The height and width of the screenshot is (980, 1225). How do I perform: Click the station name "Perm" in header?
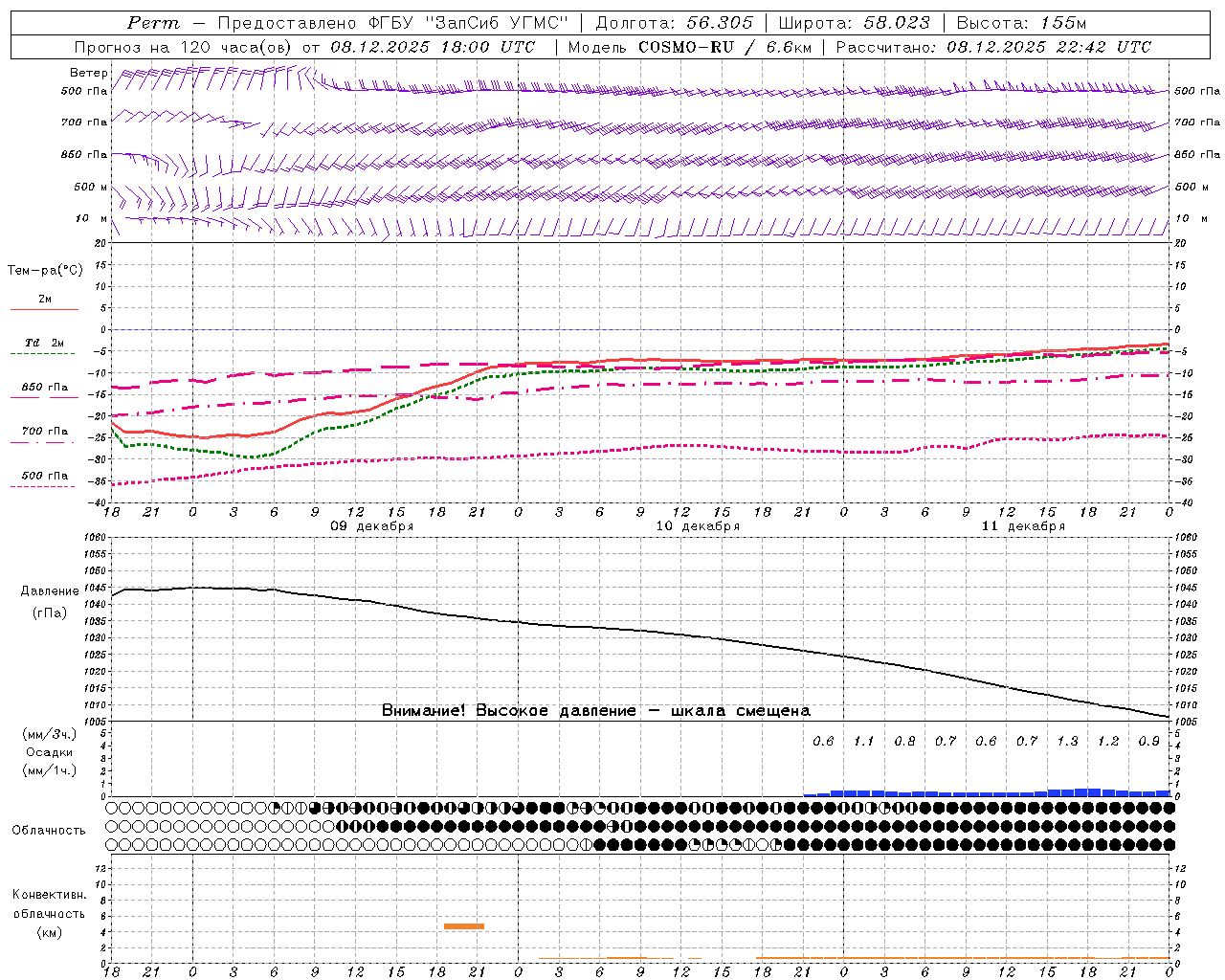153,23
